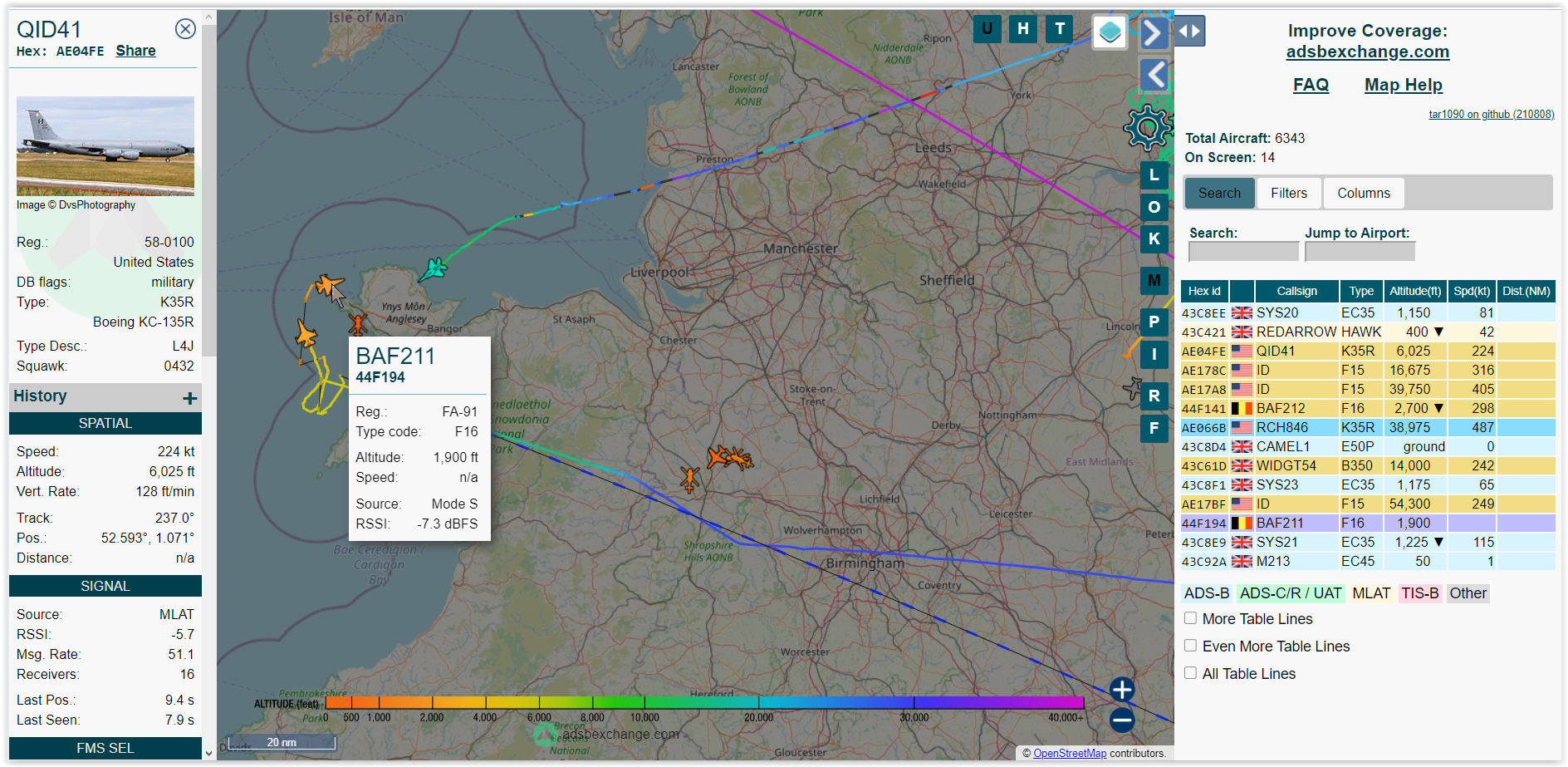The height and width of the screenshot is (767, 1568).
Task: Zoom in with the map plus button
Action: (1121, 689)
